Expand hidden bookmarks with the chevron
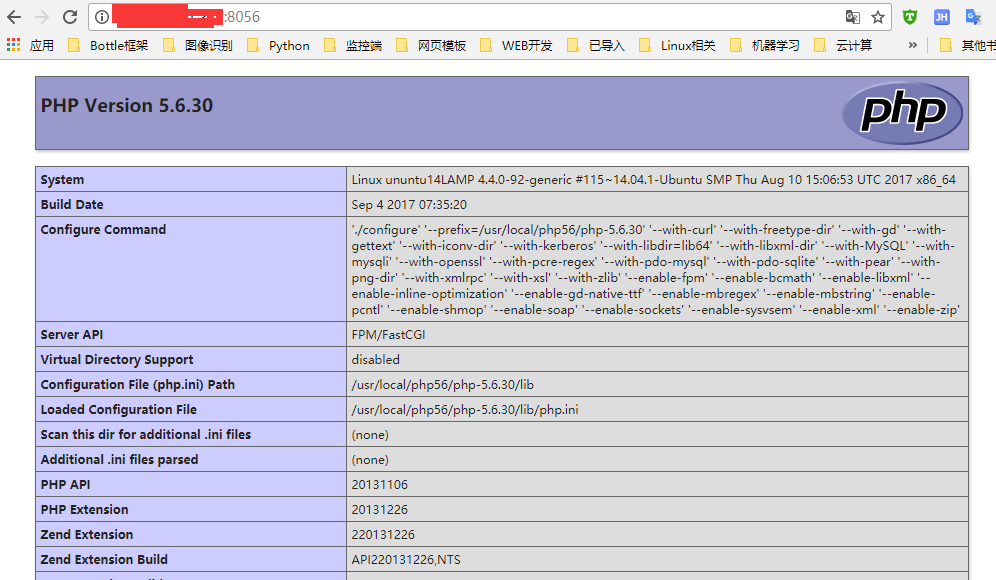This screenshot has width=996, height=580. coord(913,45)
